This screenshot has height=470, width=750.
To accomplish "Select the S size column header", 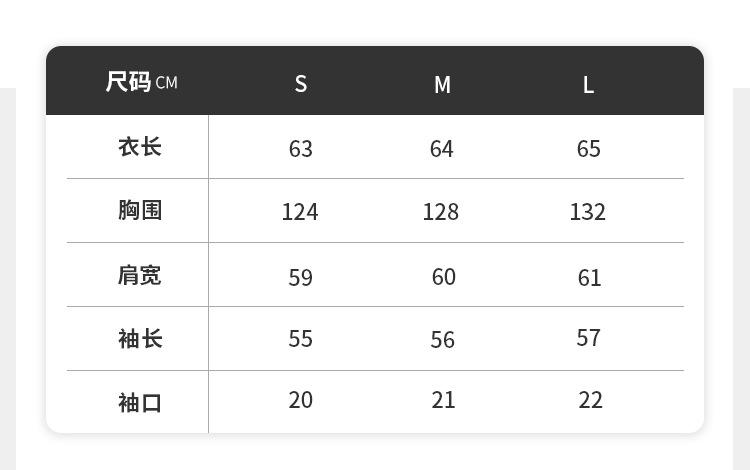I will click(x=301, y=84).
